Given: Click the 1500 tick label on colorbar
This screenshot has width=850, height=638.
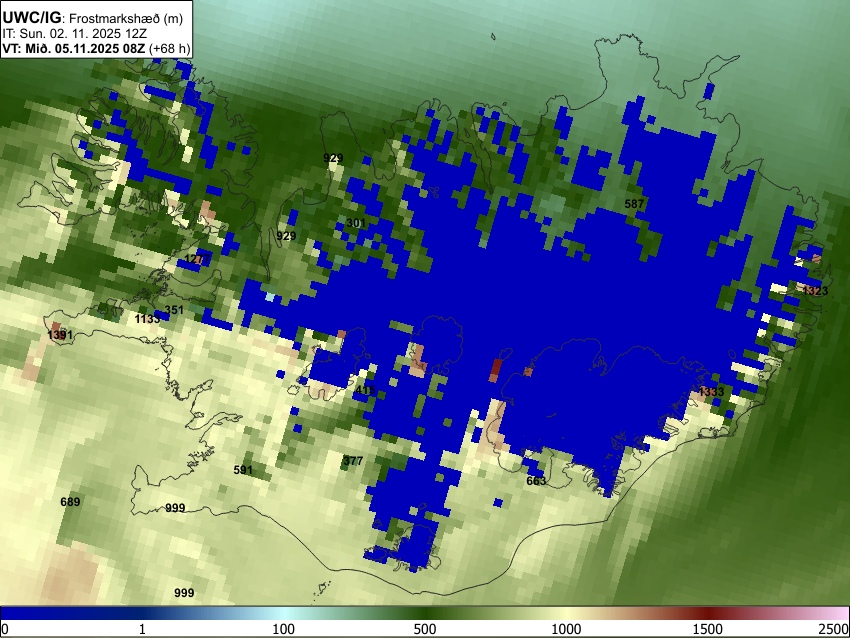Looking at the screenshot, I should [708, 629].
